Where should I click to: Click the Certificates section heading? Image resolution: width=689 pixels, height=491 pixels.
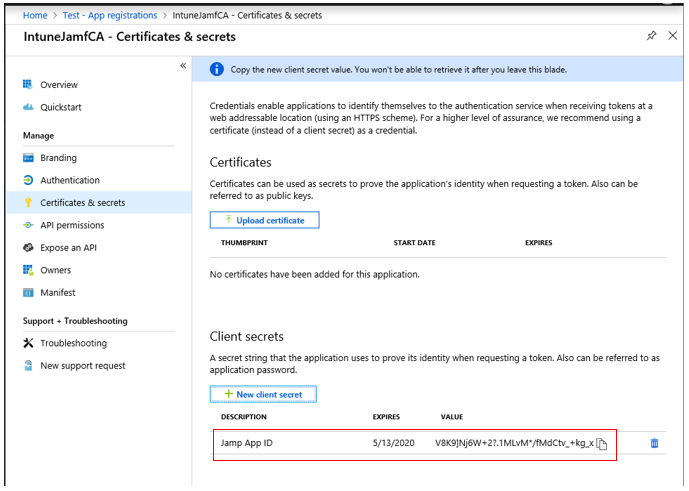240,163
